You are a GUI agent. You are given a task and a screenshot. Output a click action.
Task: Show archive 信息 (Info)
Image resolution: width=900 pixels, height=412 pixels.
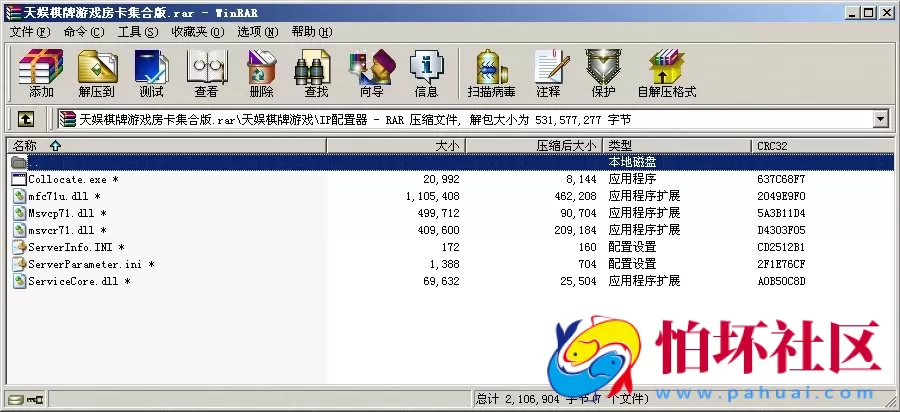tap(426, 73)
